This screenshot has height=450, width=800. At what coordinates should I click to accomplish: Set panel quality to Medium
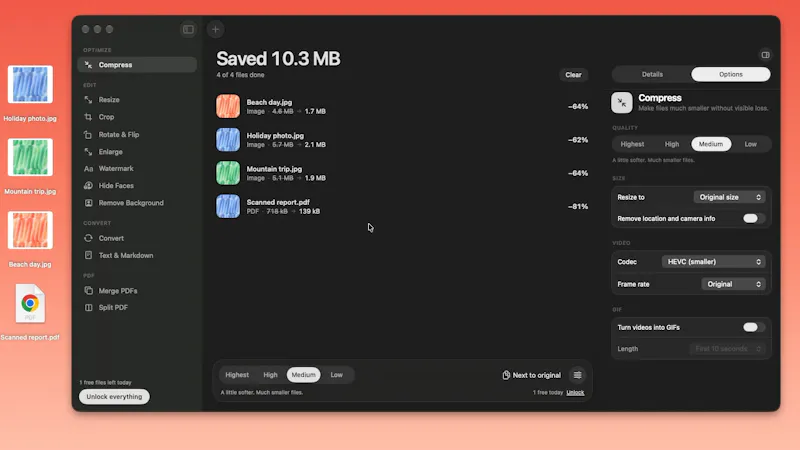(711, 144)
